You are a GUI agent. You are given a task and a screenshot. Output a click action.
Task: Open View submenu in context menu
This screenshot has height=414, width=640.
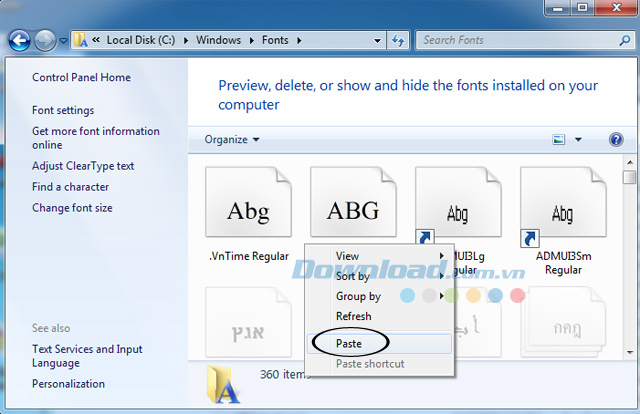[x=380, y=256]
